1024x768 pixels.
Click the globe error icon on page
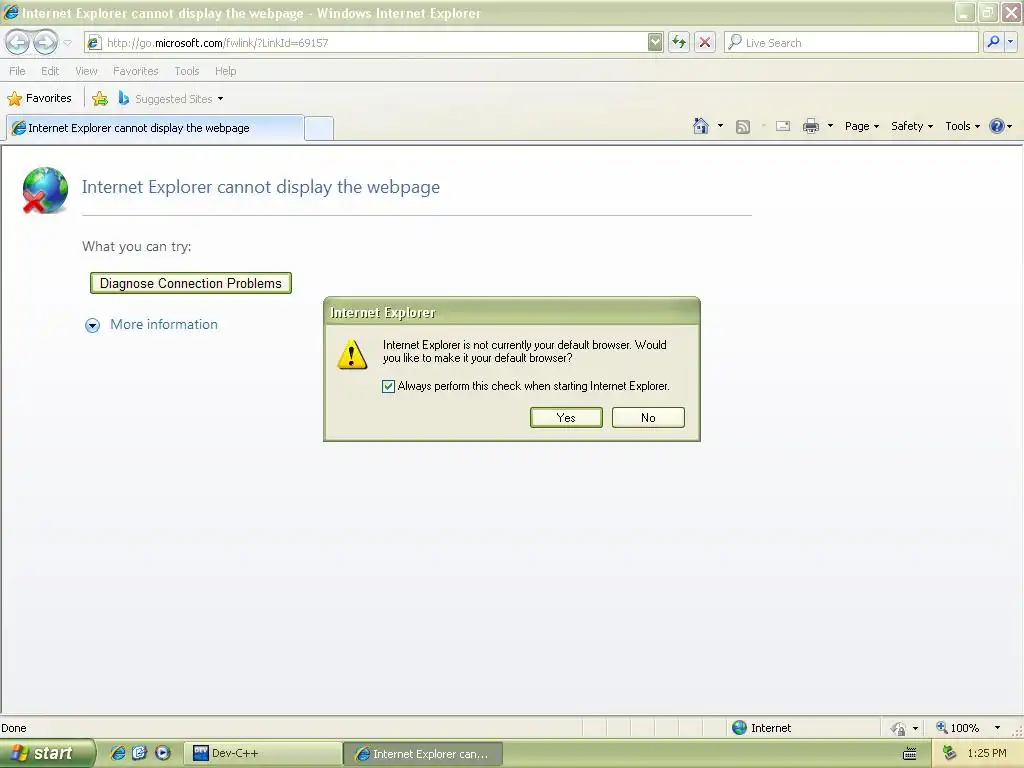[44, 190]
